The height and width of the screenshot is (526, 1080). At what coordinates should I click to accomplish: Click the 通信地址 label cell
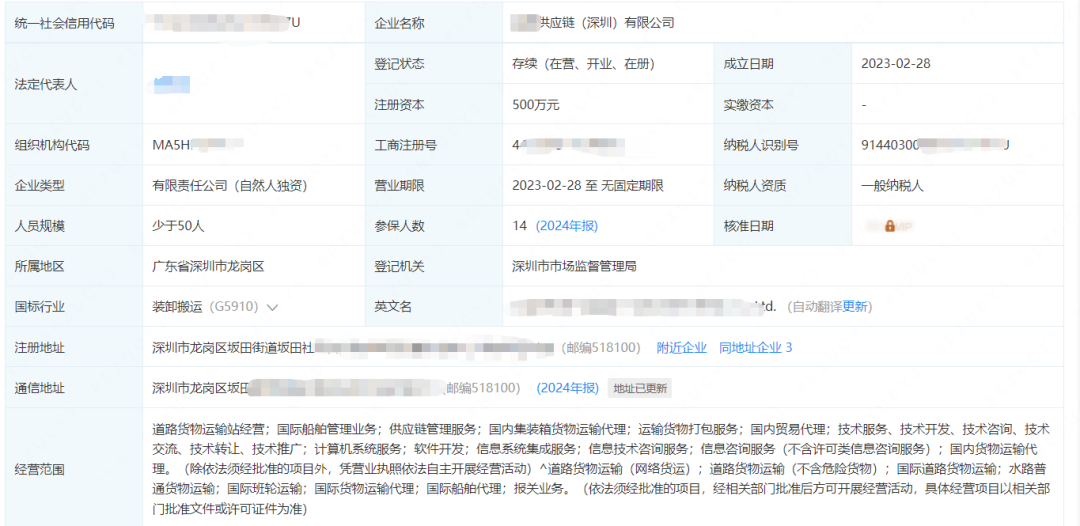(x=74, y=388)
